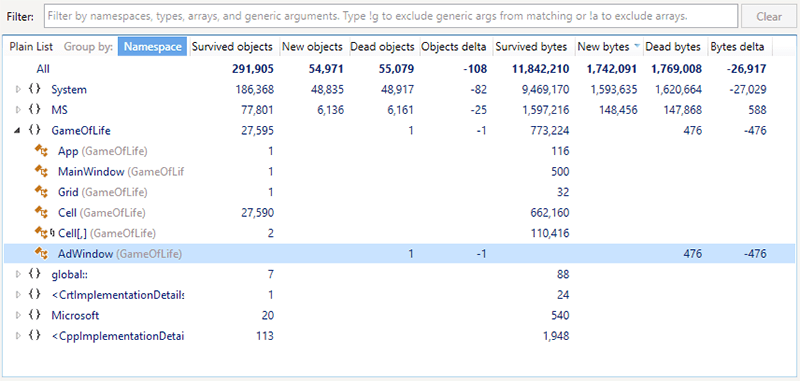Screen dimensions: 800x381
Task: Click the Cell class icon
Action: click(41, 213)
